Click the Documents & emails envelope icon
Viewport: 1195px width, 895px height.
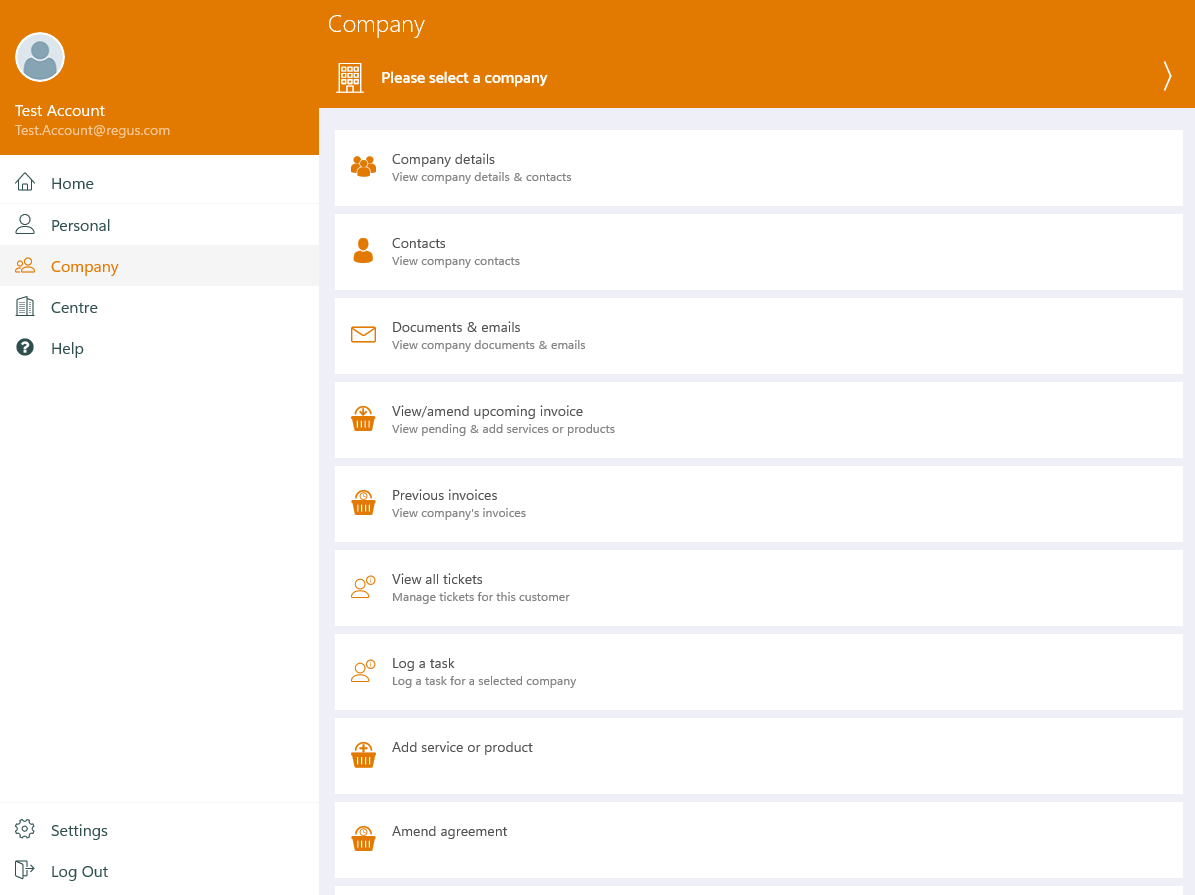coord(363,335)
